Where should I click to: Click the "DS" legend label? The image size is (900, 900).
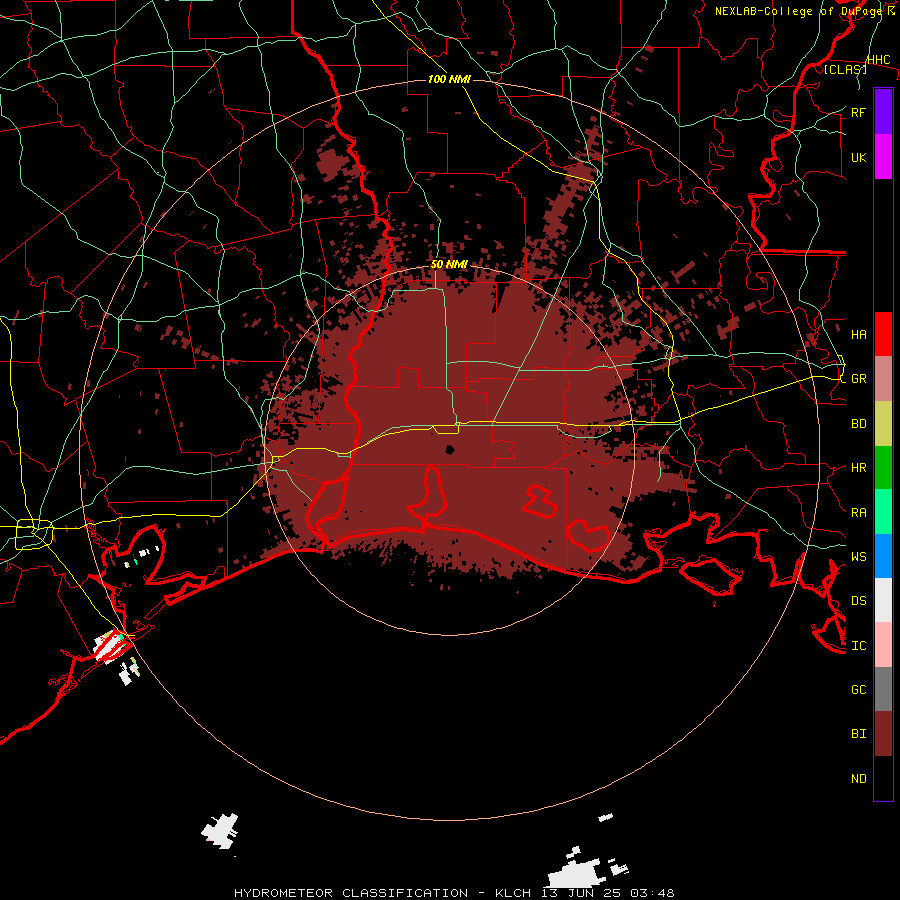[x=858, y=600]
